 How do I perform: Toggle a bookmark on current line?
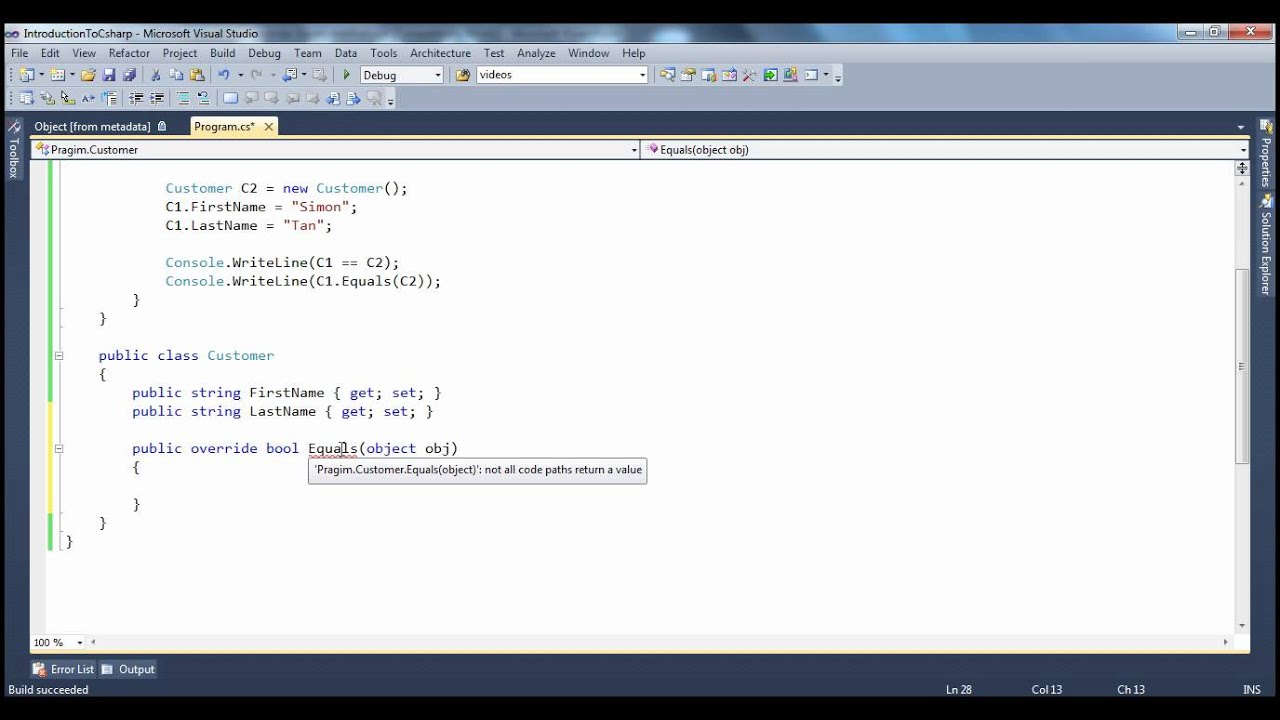pyautogui.click(x=230, y=98)
